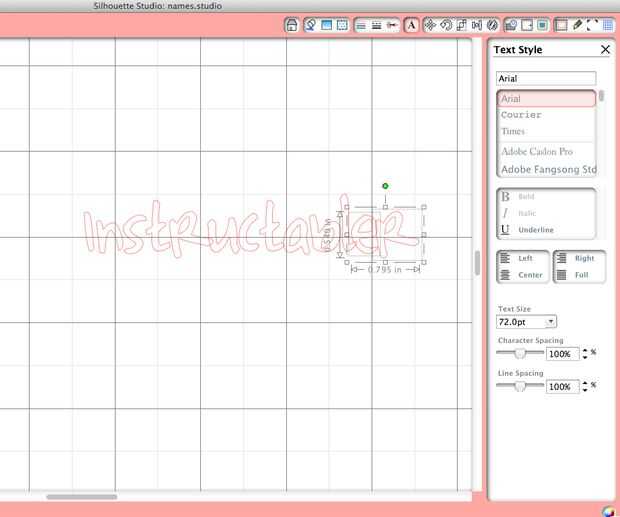Increase Character Spacing with the up arrow
620x517 pixels.
pos(585,350)
